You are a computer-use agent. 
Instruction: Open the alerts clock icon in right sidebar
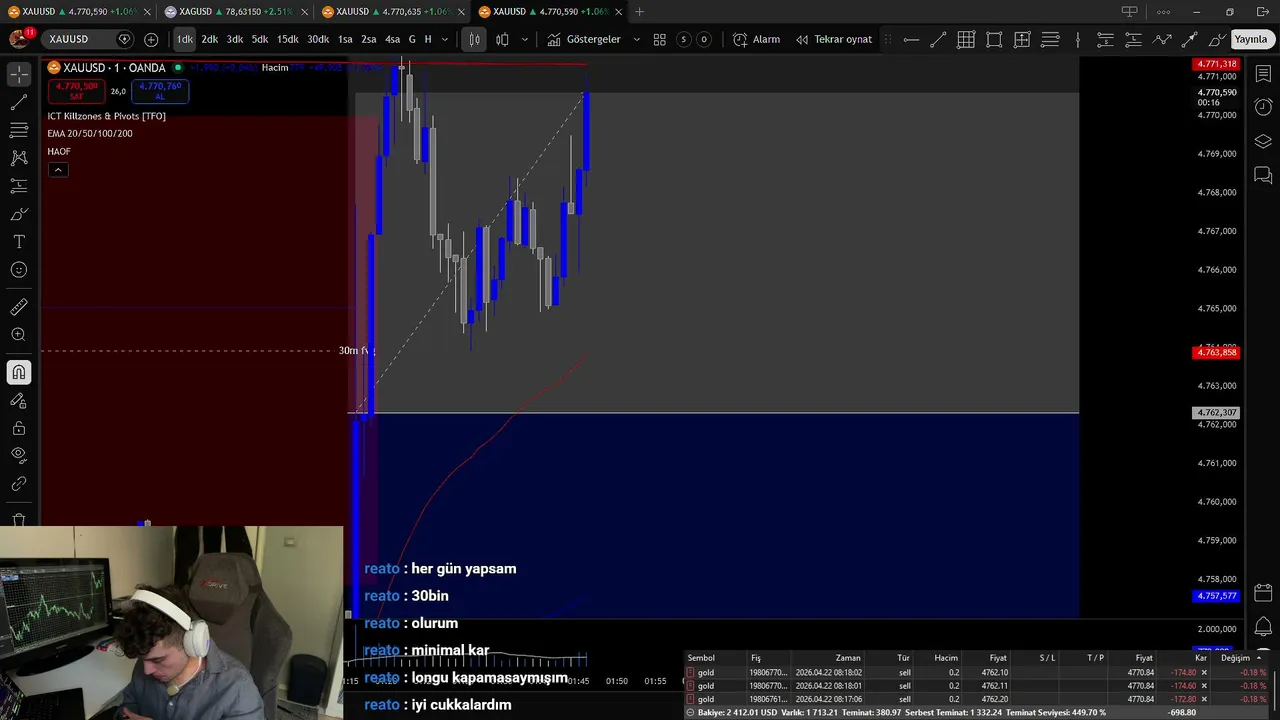[x=1263, y=107]
